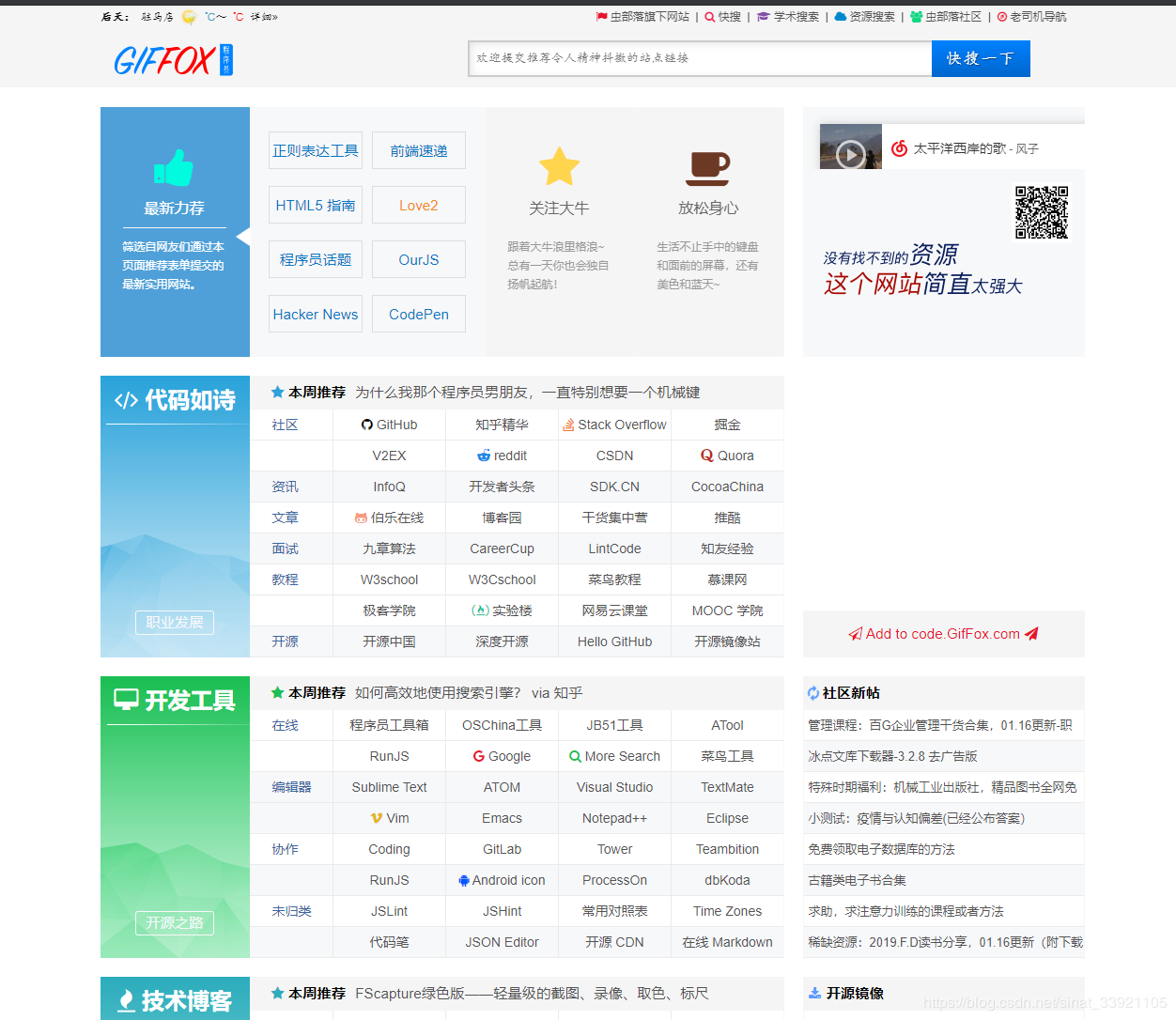Open 快搜 magnifier link in top bar
1176x1020 pixels.
pyautogui.click(x=722, y=17)
